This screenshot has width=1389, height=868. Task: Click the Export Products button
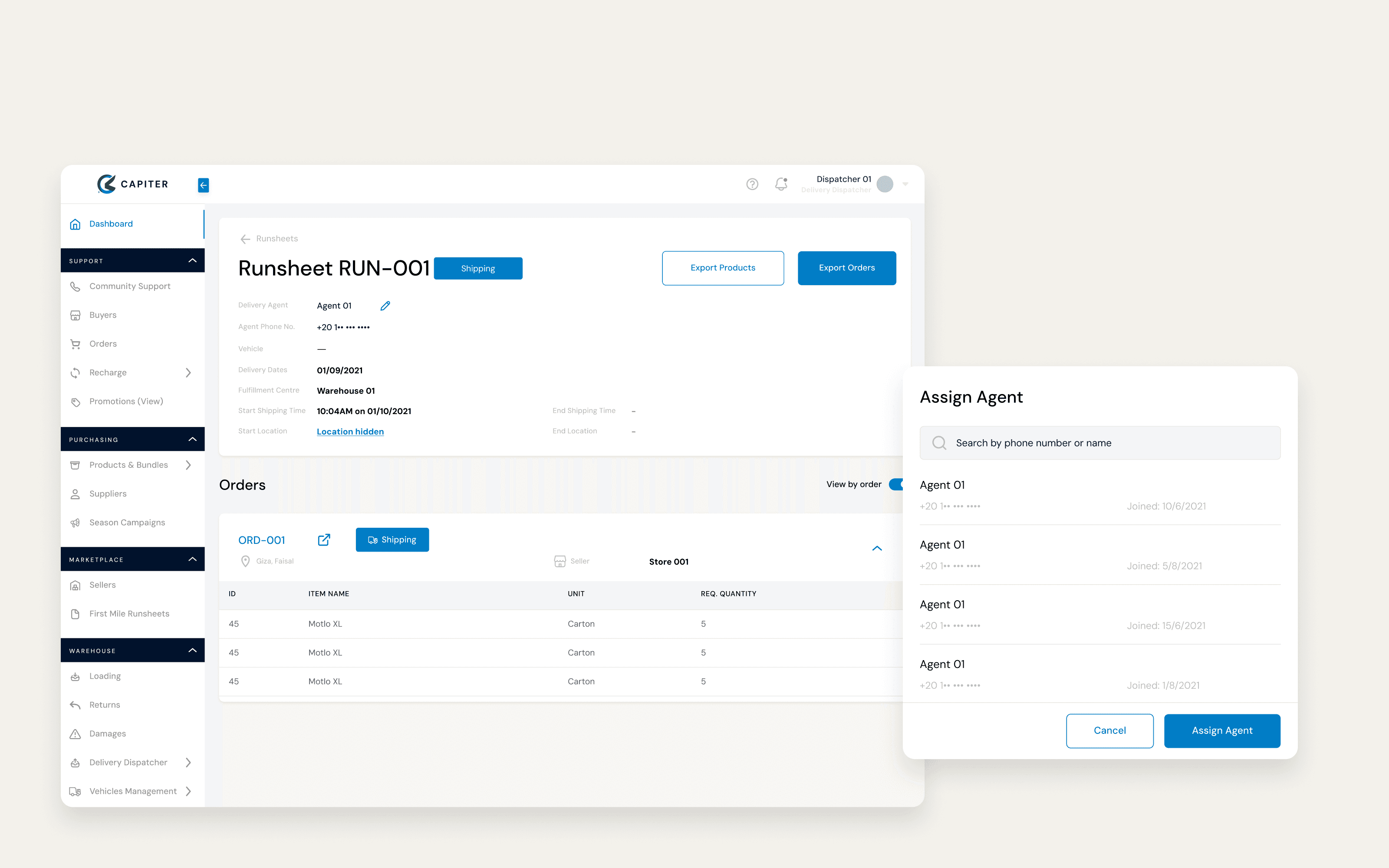723,268
